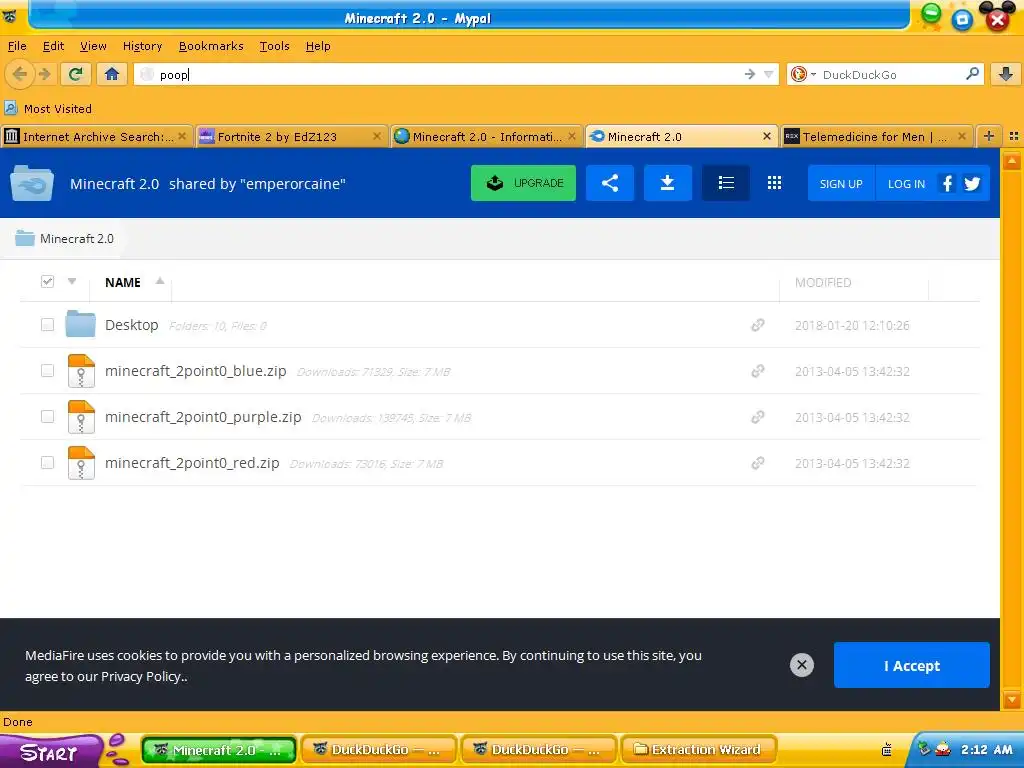Click the blue folder icon for Desktop
The image size is (1024, 768).
tap(80, 324)
